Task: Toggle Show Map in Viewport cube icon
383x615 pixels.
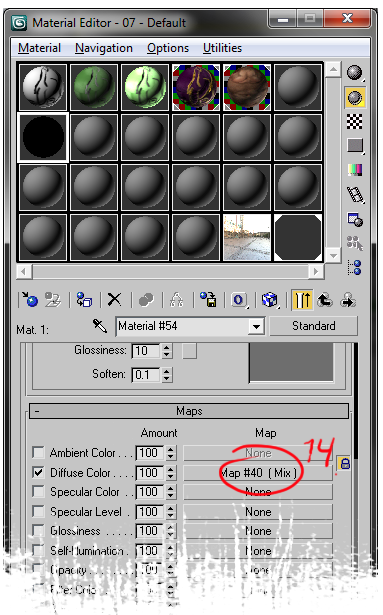Action: (270, 300)
